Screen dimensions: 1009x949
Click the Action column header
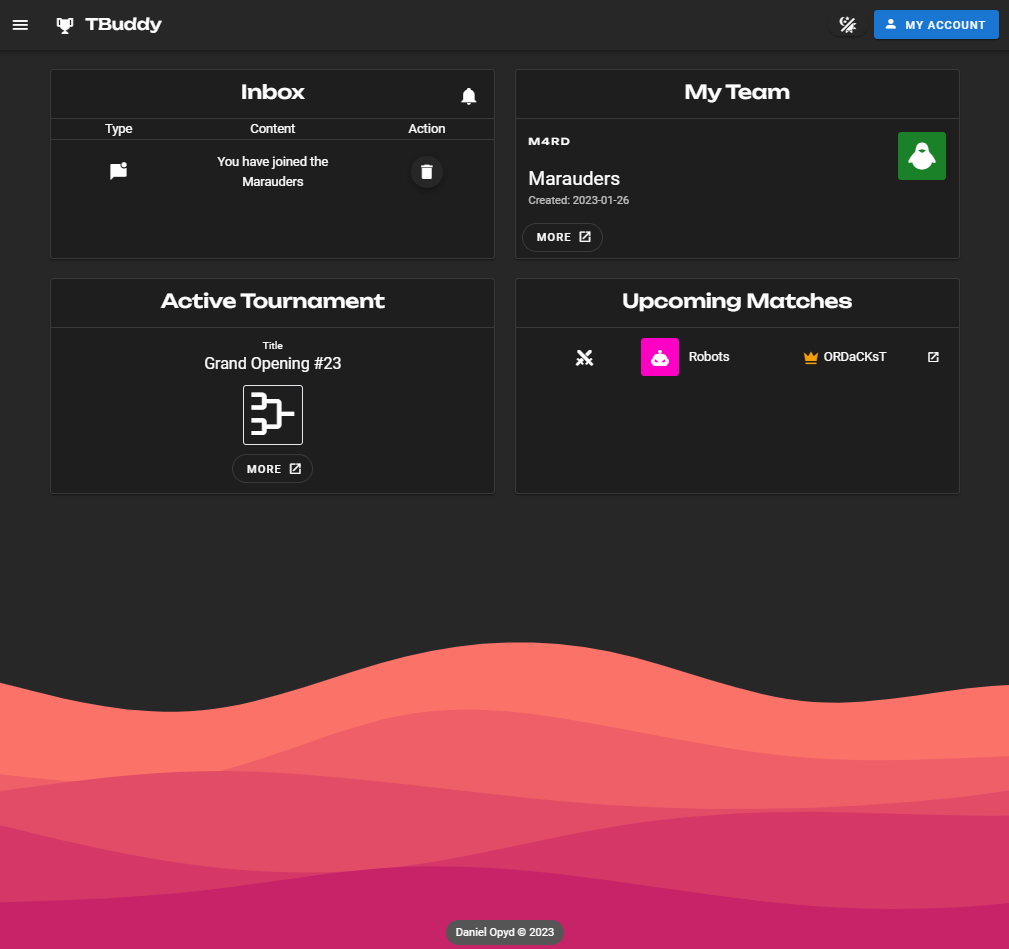427,129
